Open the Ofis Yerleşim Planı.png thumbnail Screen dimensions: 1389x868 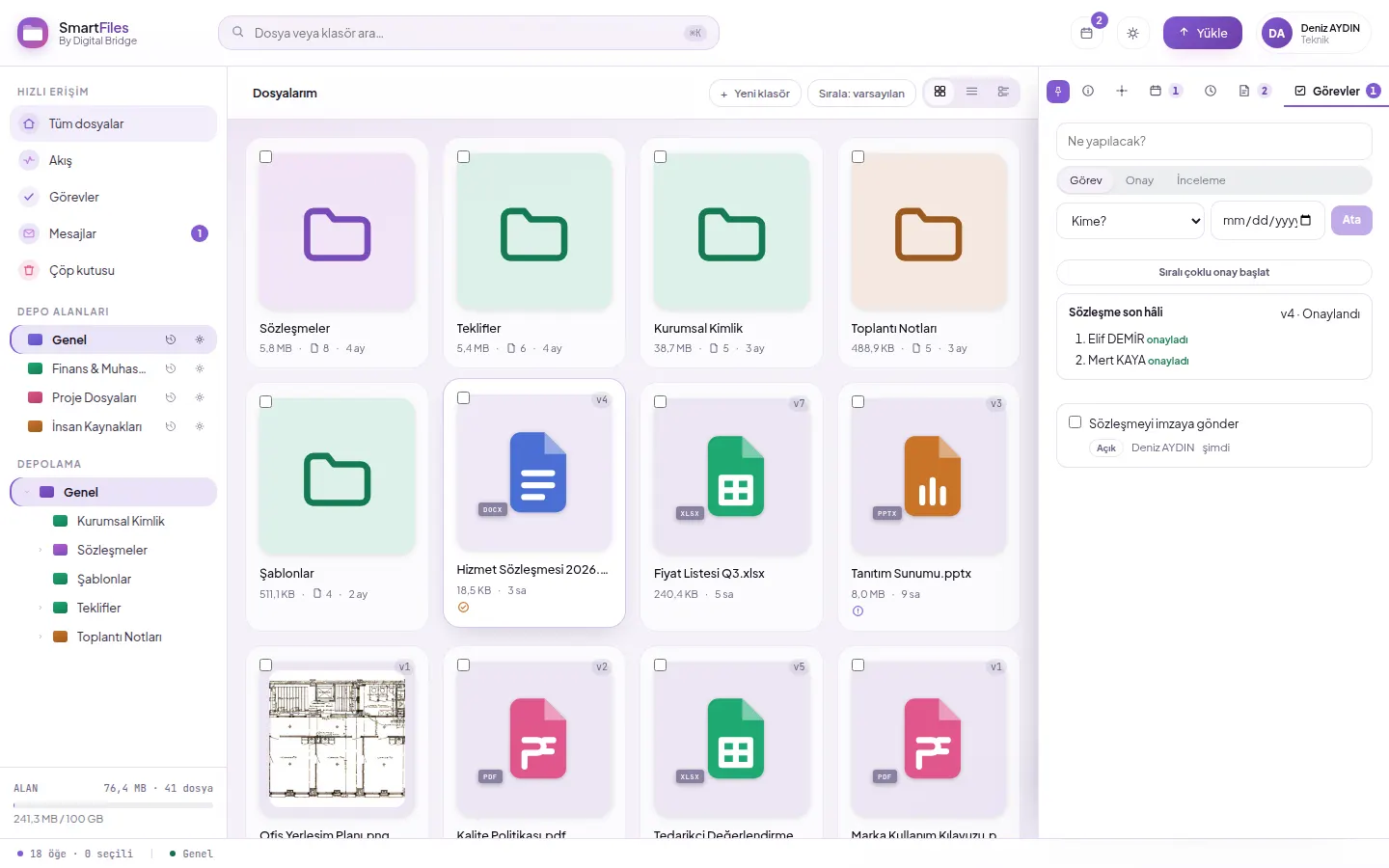337,738
